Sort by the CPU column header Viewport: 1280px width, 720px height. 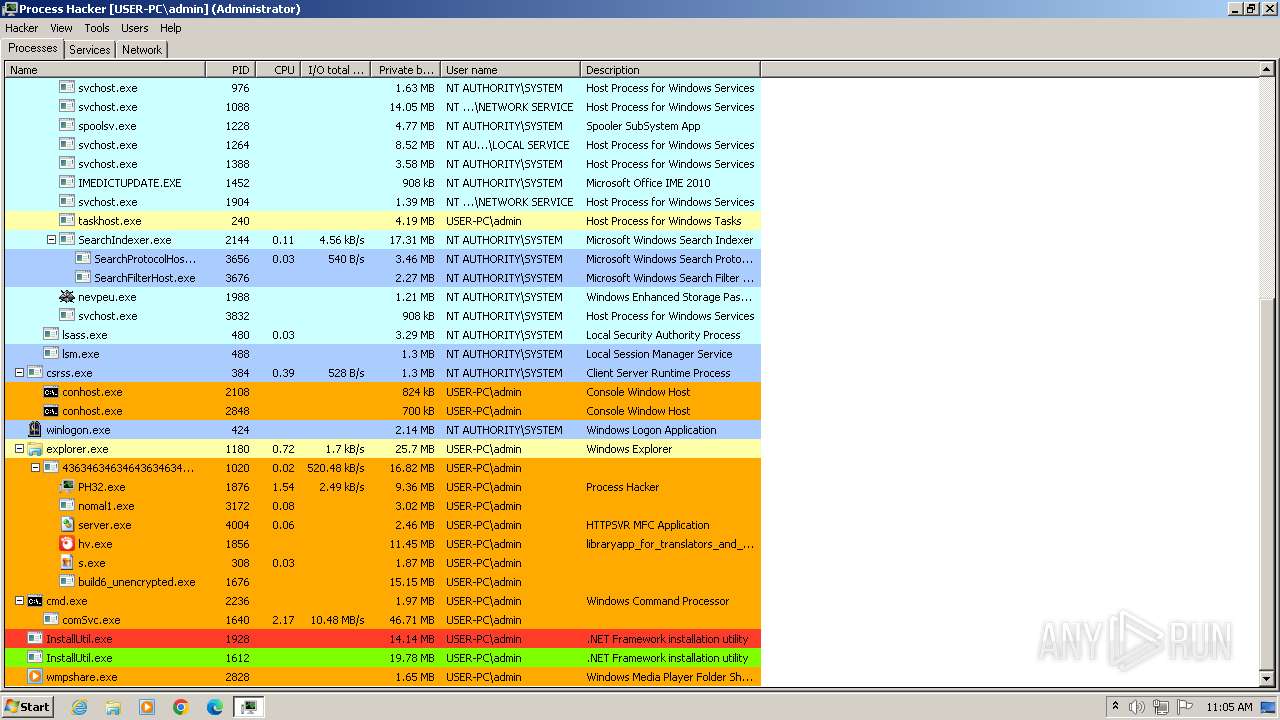(278, 70)
